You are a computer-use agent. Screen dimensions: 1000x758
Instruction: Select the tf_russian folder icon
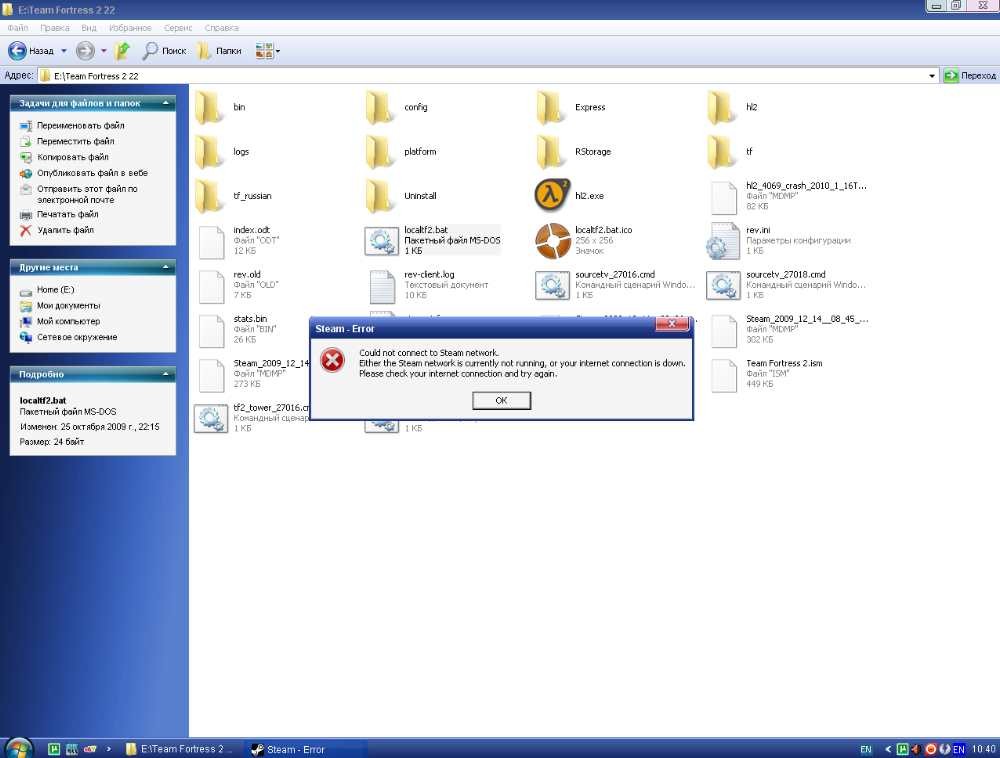(x=208, y=196)
